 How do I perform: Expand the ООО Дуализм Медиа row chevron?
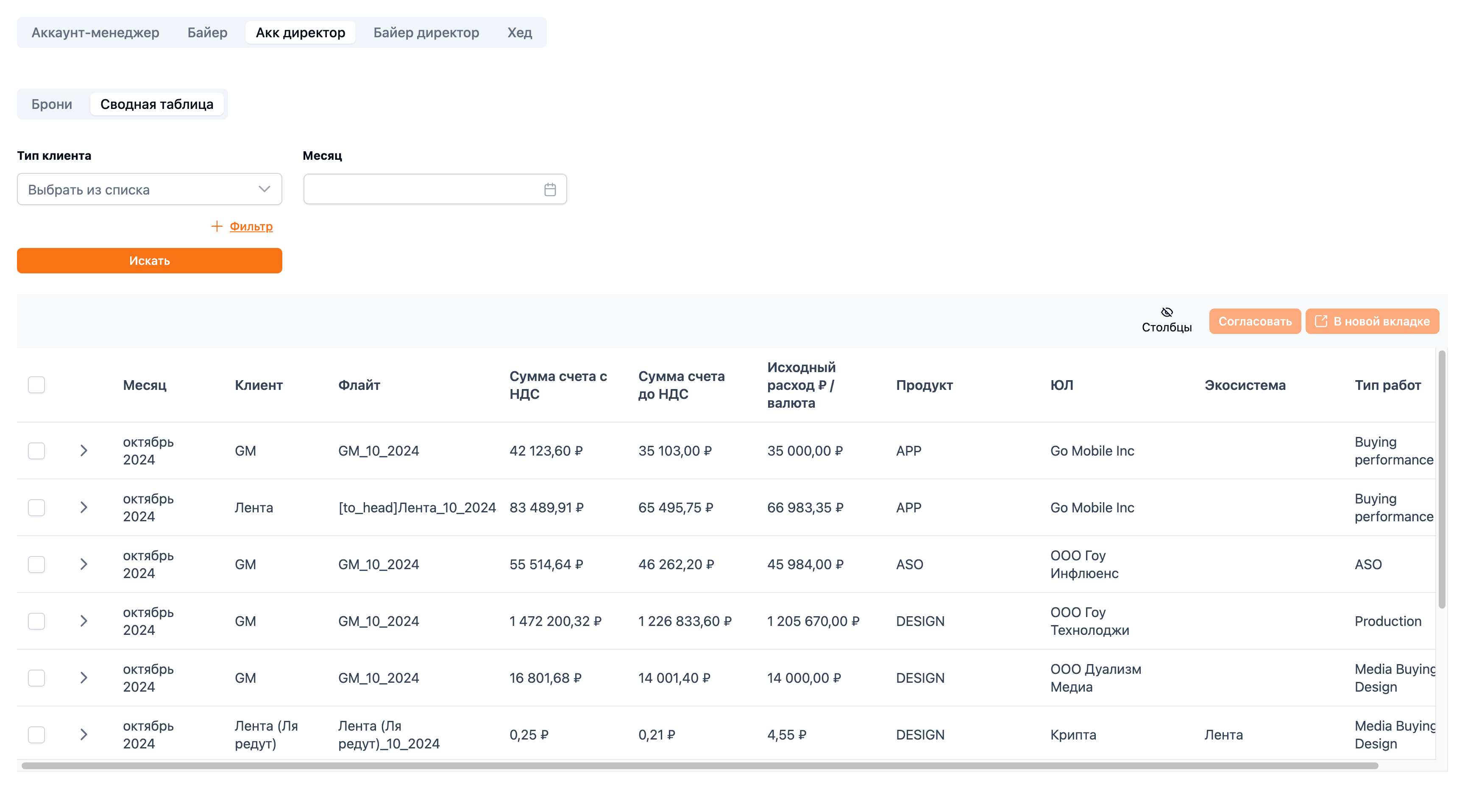[84, 678]
